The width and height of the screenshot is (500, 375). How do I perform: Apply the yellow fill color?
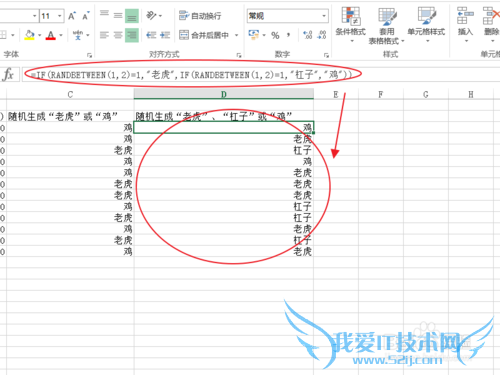pos(30,35)
